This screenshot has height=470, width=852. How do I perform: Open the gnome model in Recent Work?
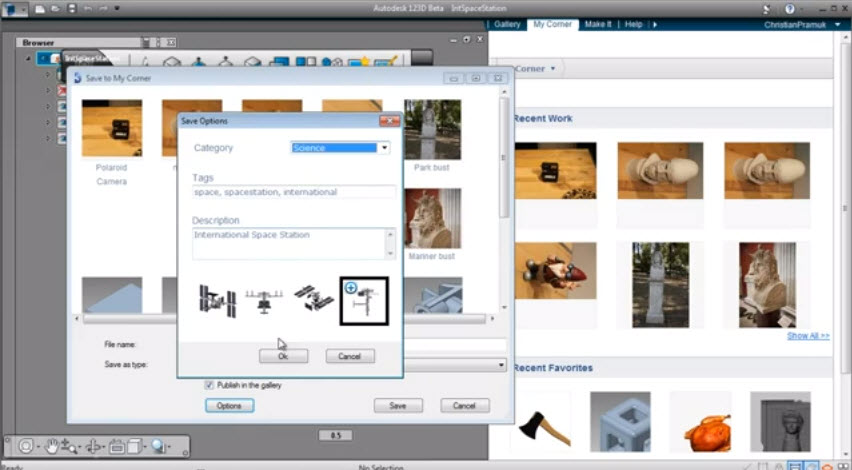(x=555, y=271)
